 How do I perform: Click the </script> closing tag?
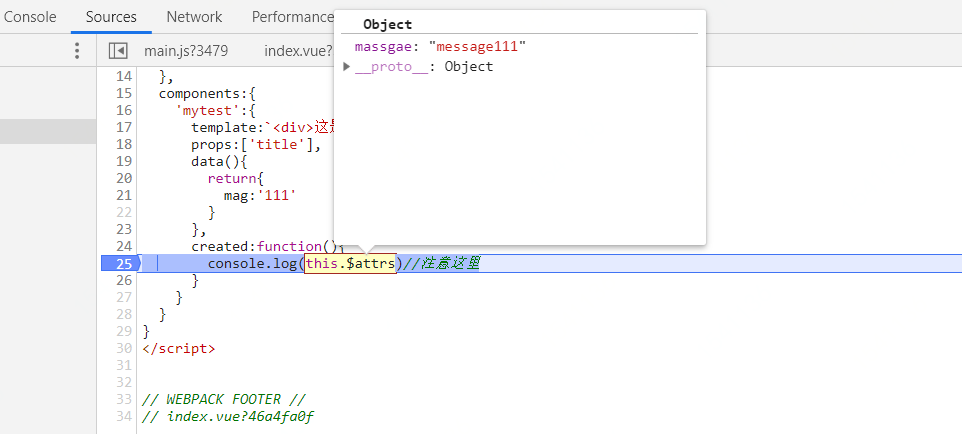tap(179, 349)
